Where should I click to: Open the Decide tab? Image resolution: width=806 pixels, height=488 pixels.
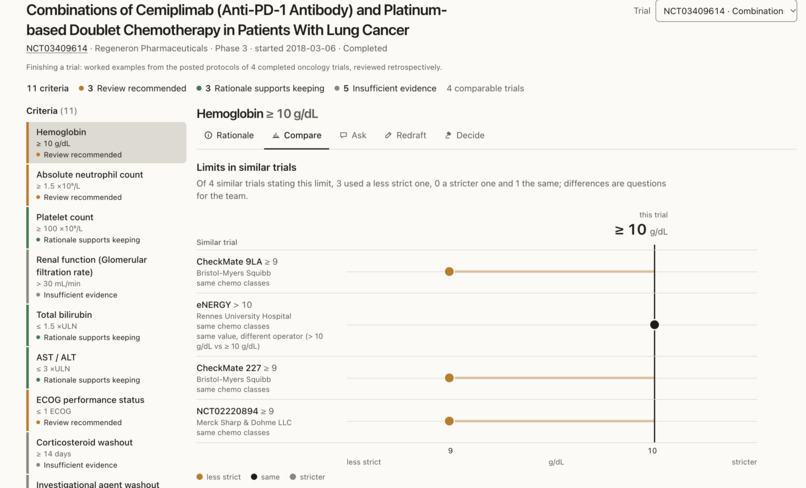pos(464,135)
